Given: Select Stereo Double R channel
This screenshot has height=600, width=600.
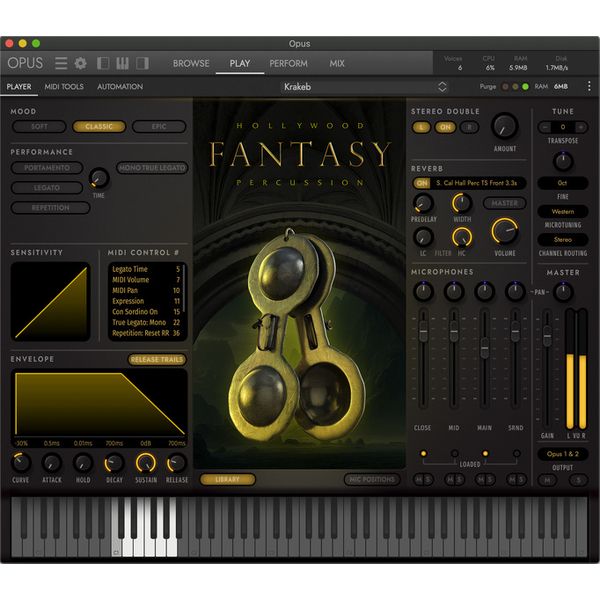Looking at the screenshot, I should 470,127.
